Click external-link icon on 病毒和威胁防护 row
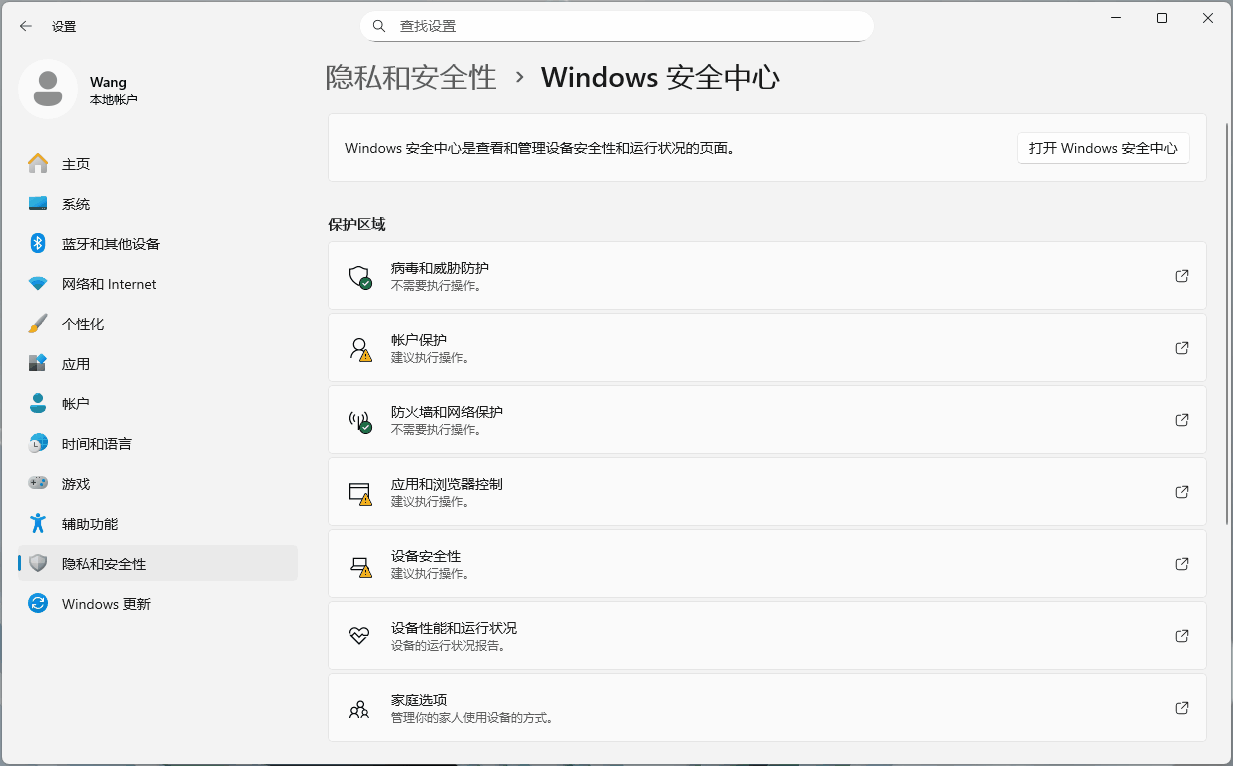1233x766 pixels. click(x=1182, y=276)
